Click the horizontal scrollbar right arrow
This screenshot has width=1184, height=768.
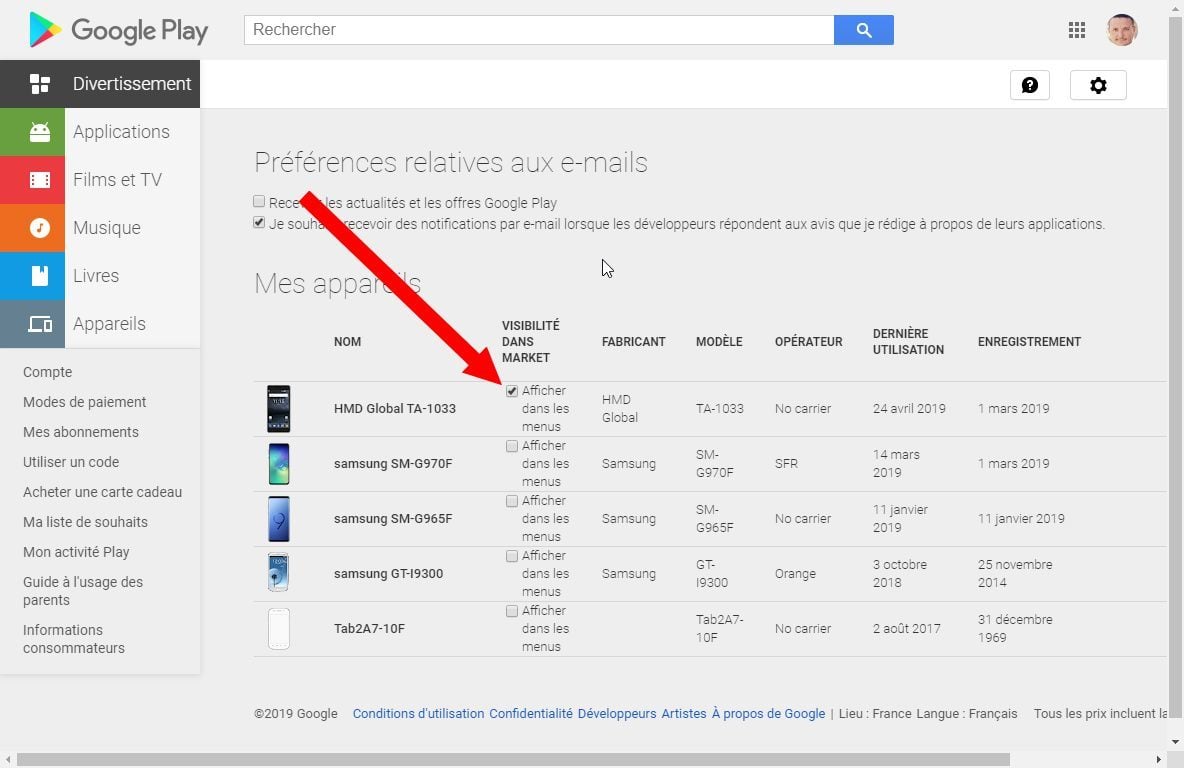point(1158,759)
